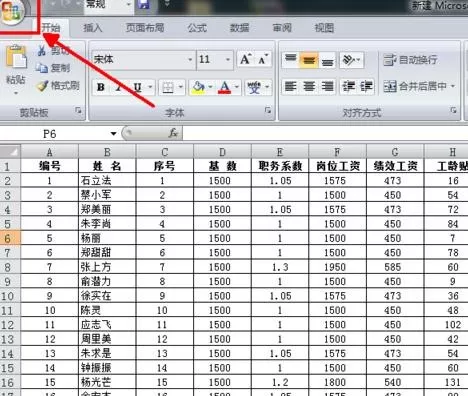Click the phonetic guide 文 icon
Screen dimensions: 468x396
click(254, 87)
